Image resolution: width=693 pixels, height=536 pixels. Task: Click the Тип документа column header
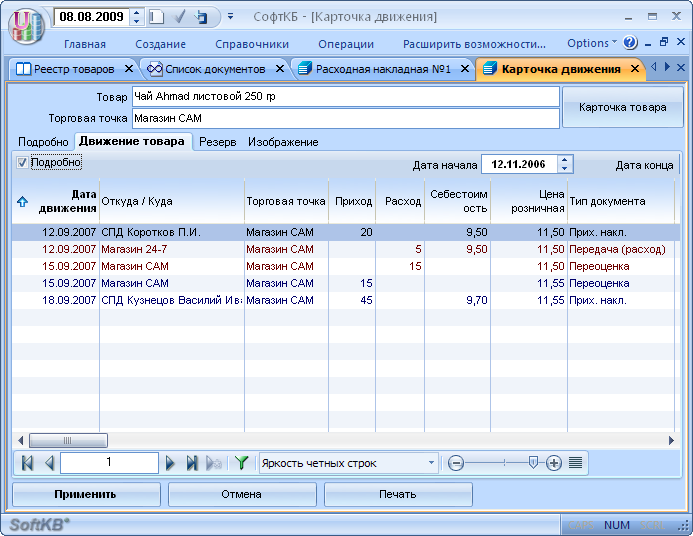pos(621,201)
